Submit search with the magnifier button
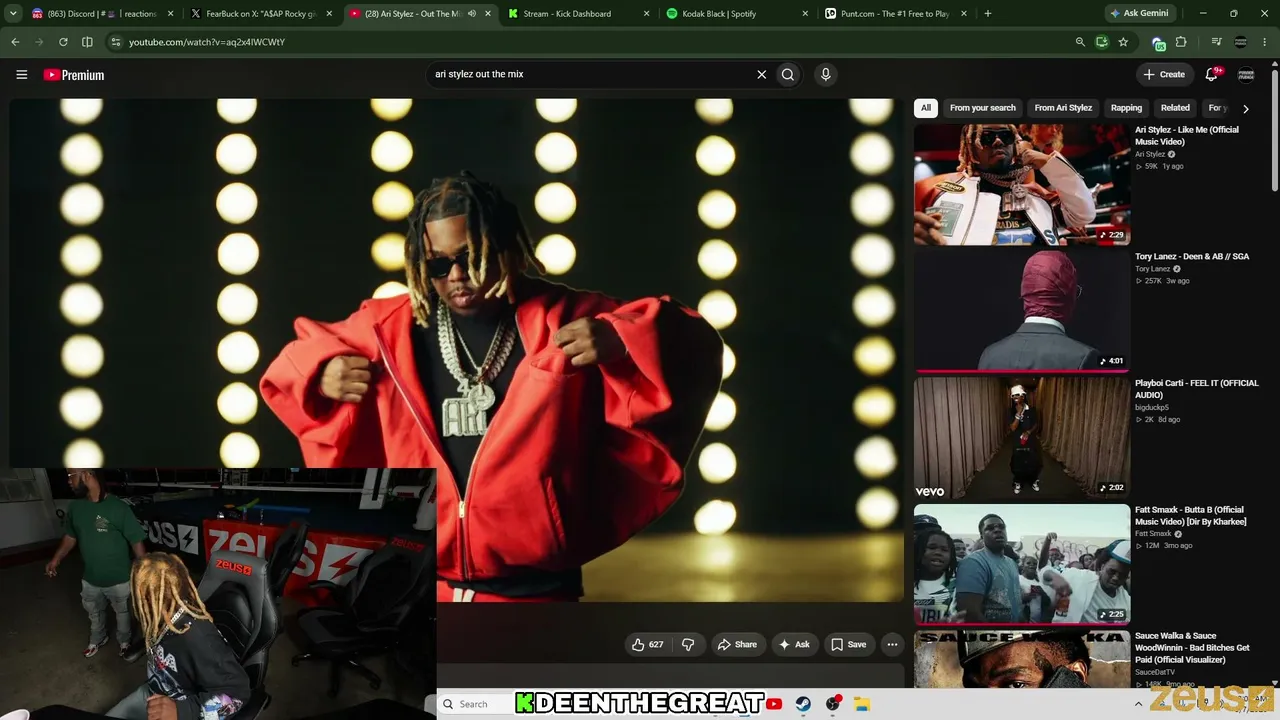This screenshot has height=720, width=1280. click(788, 74)
